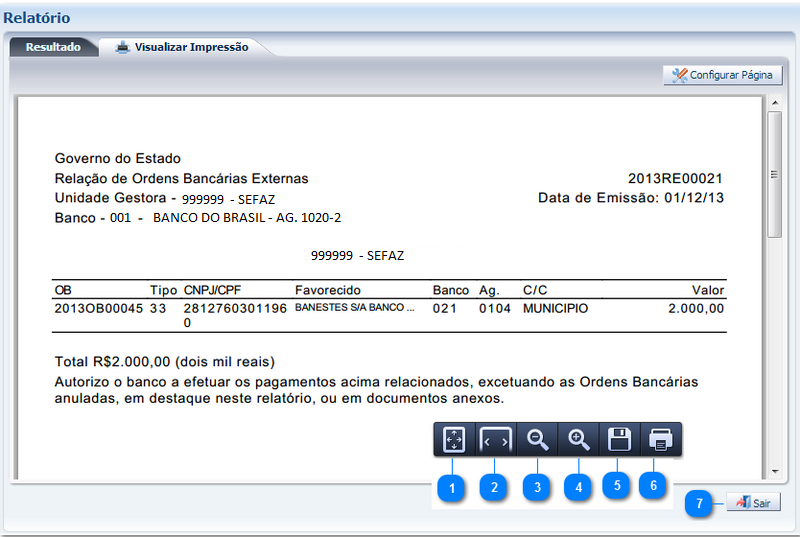Image resolution: width=800 pixels, height=537 pixels.
Task: Click the fit whole page icon
Action: coord(454,439)
